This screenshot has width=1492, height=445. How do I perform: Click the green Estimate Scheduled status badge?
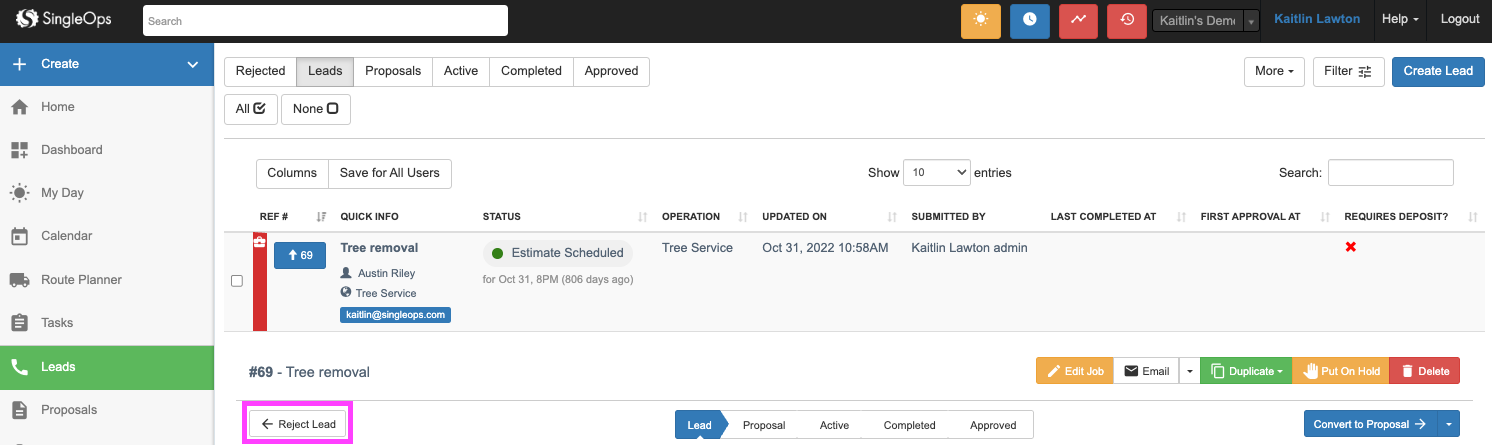(558, 253)
